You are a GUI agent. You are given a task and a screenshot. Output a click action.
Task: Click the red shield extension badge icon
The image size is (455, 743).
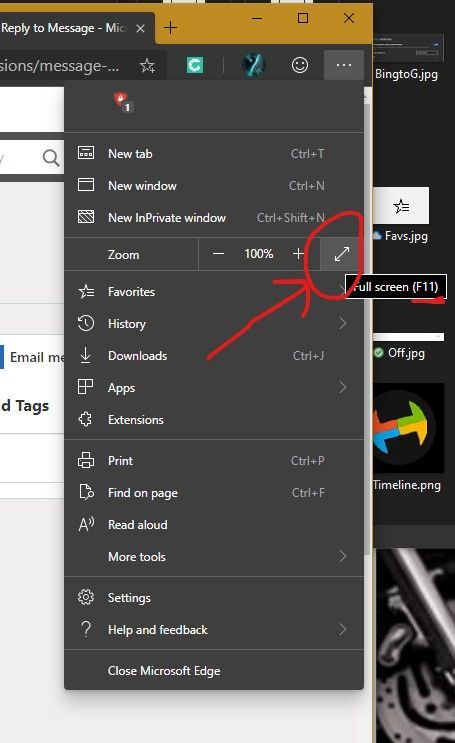(123, 102)
